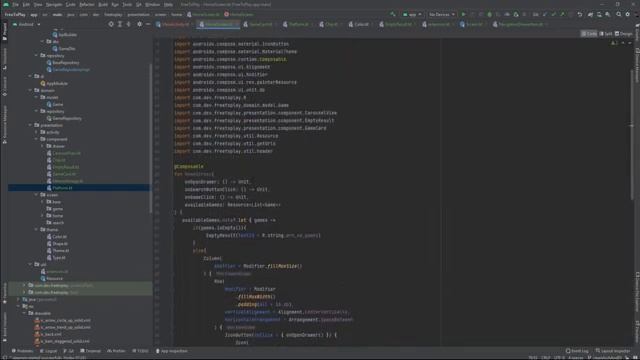Click the Android Studio logo icon

pyautogui.click(x=6, y=4)
